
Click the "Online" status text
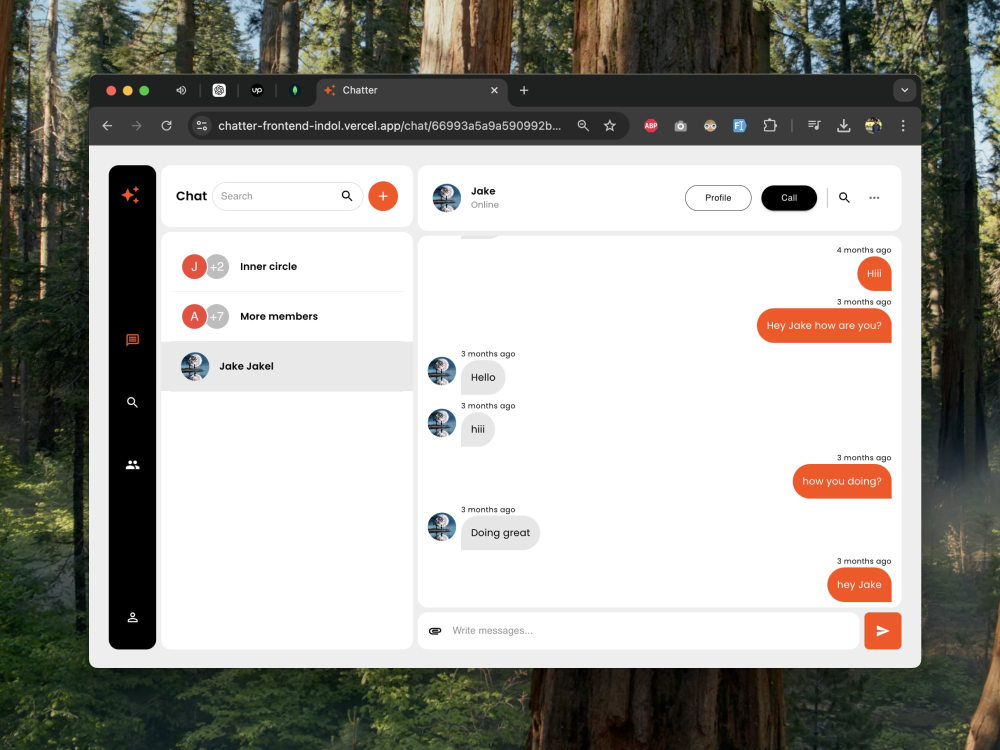(485, 205)
